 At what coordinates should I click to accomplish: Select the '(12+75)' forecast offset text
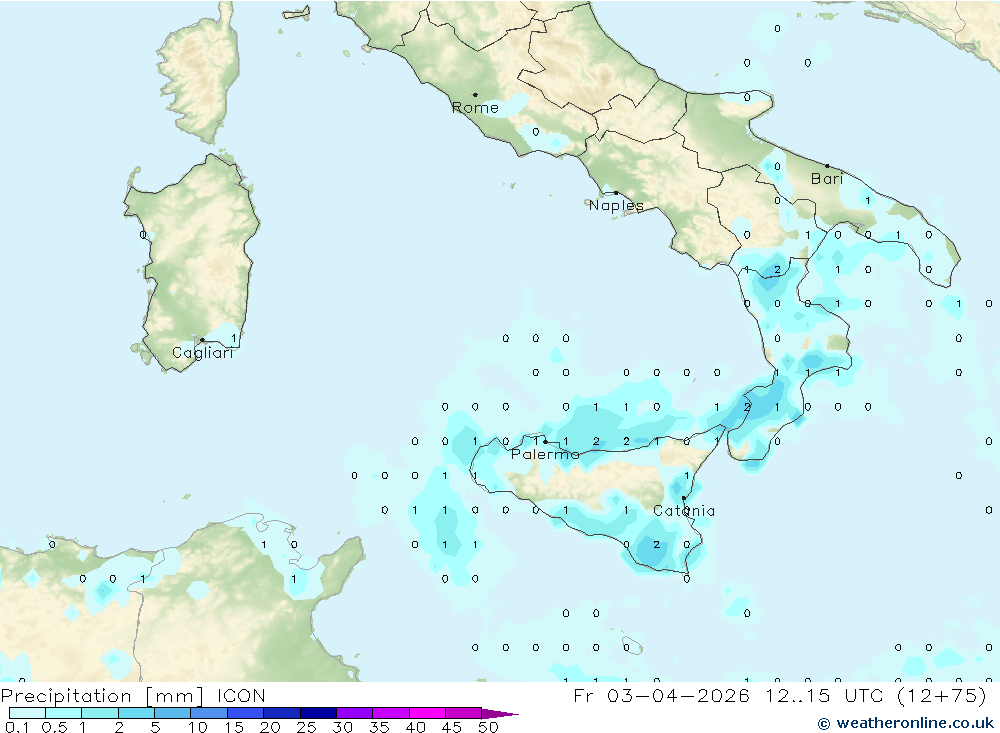coord(942,695)
